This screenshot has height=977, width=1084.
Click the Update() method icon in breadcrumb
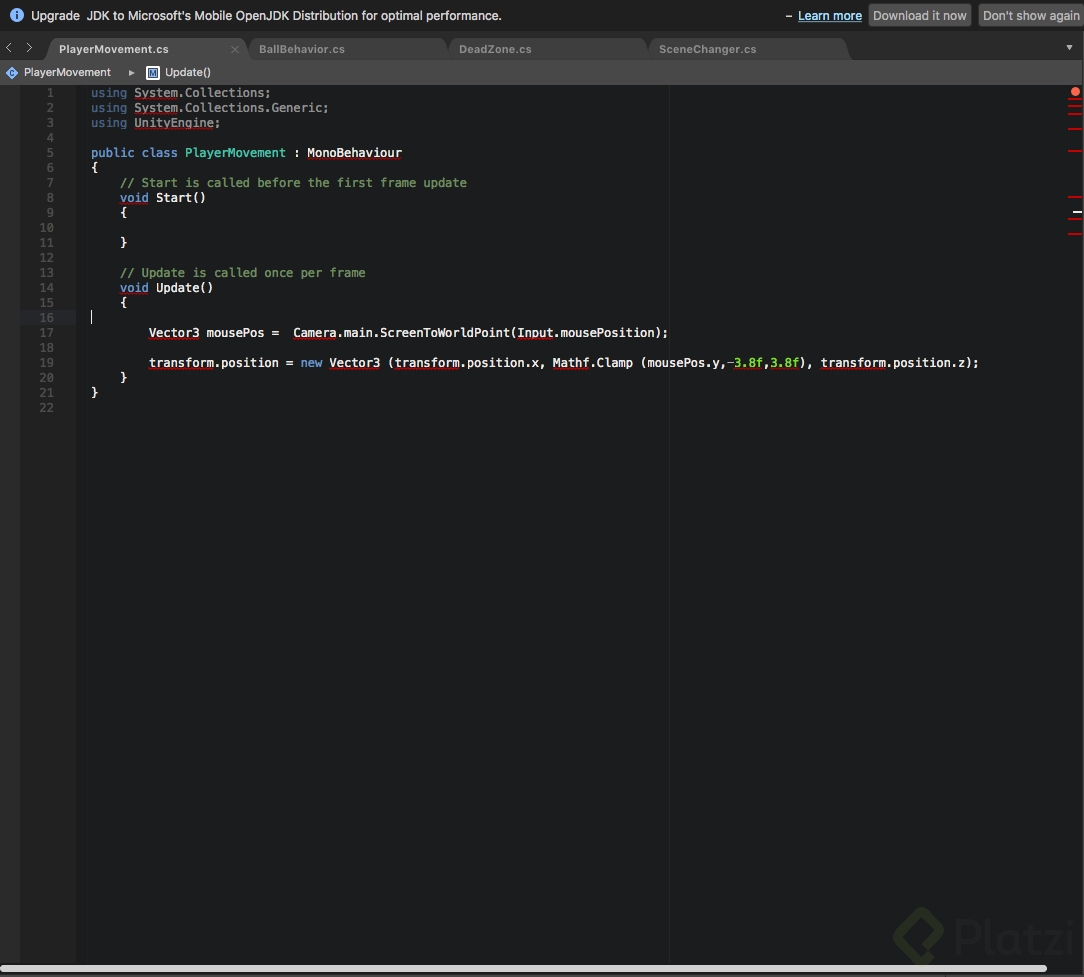click(153, 72)
